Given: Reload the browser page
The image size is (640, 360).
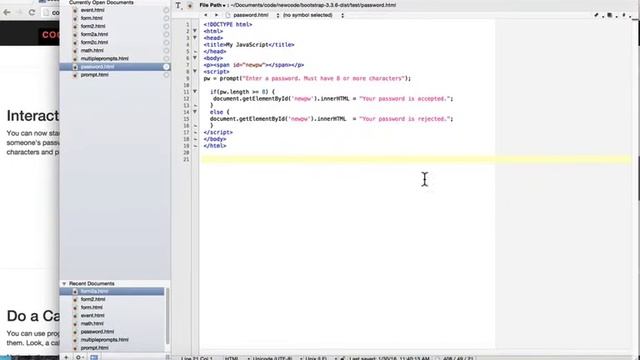Looking at the screenshot, I should coord(32,12).
